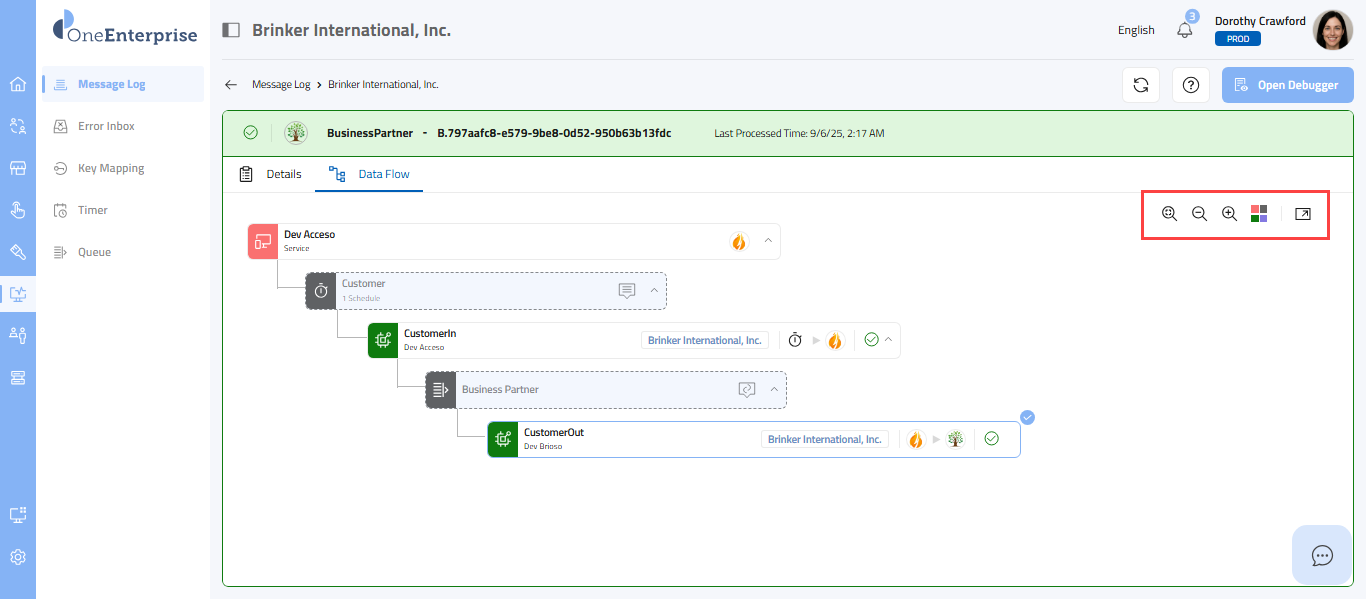Collapse the CustomerIn node

888,340
